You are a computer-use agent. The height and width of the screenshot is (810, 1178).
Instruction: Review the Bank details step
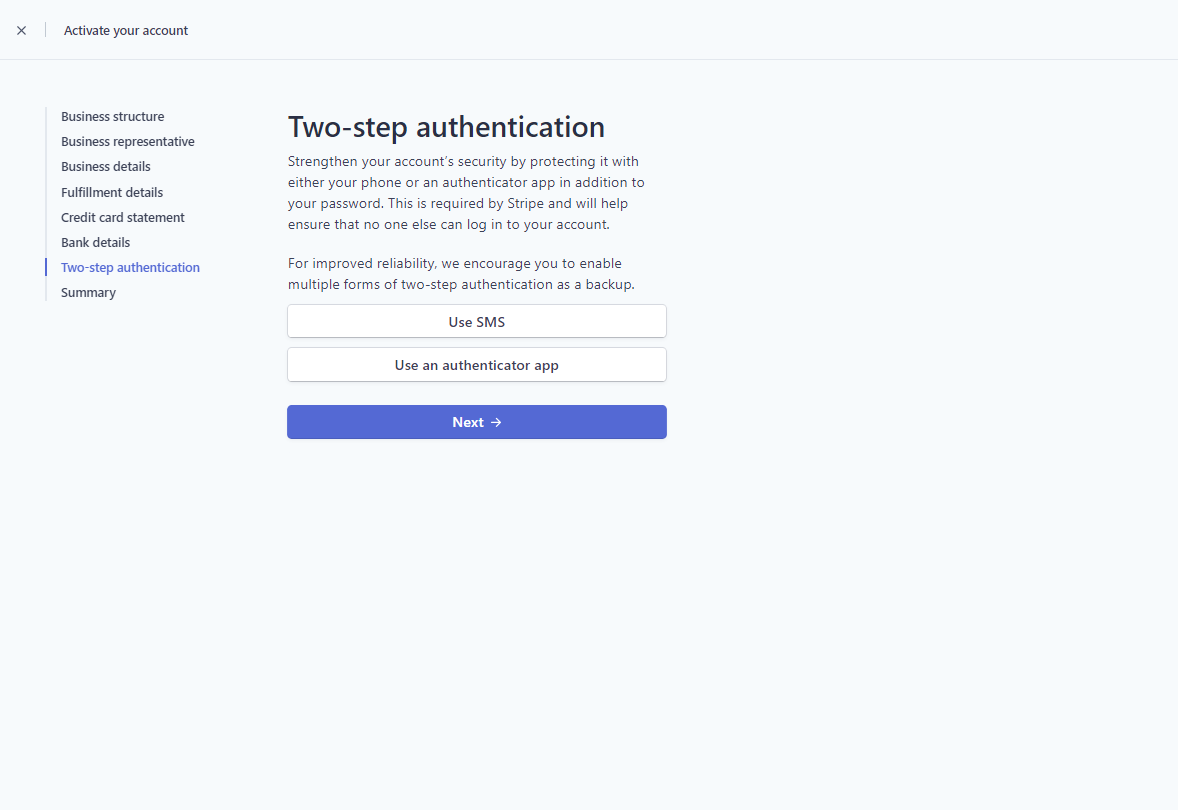[95, 242]
